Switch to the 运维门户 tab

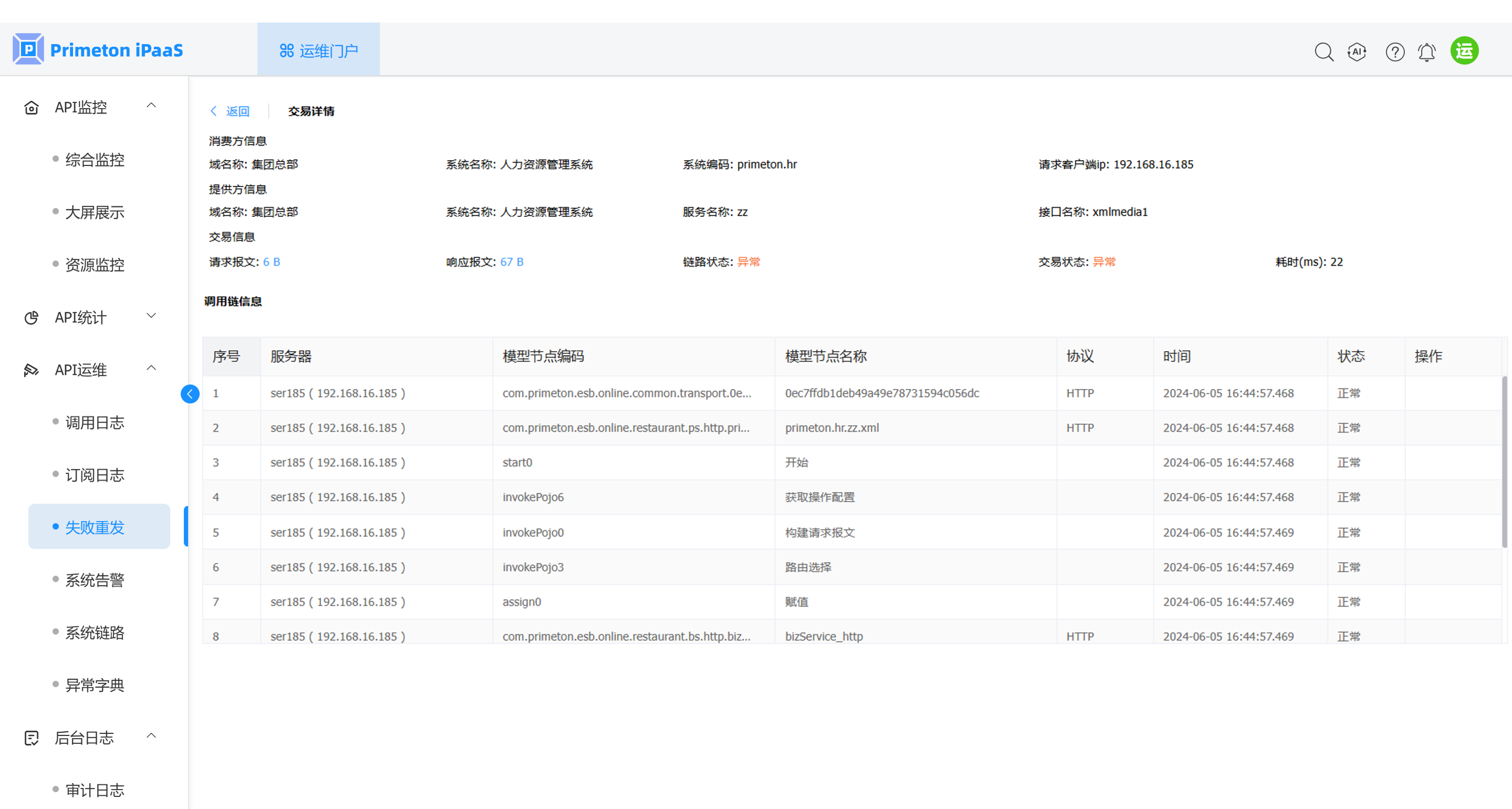[318, 50]
